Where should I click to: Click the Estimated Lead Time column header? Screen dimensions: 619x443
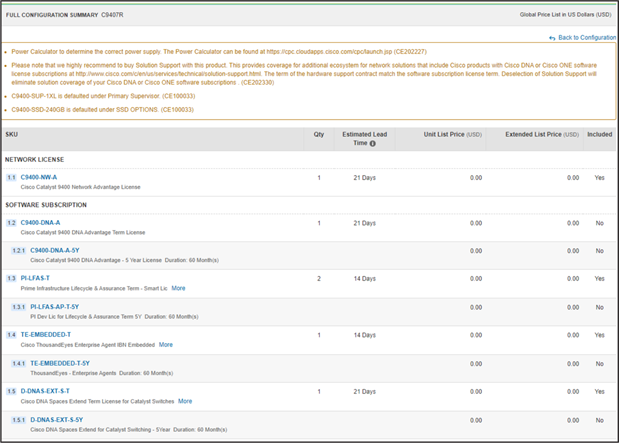(x=364, y=139)
